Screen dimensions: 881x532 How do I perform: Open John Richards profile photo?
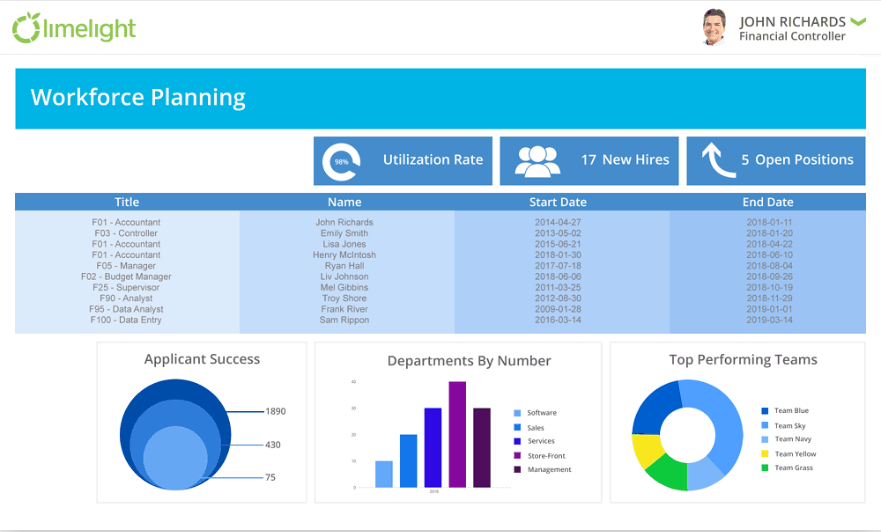click(x=714, y=27)
